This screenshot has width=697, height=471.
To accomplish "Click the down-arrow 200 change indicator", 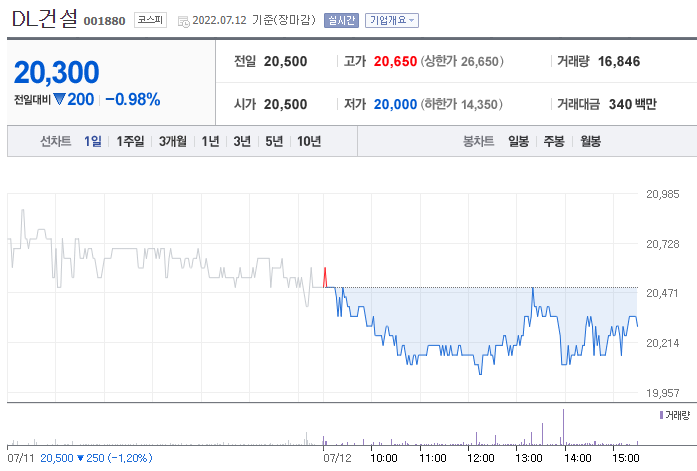I will point(74,100).
